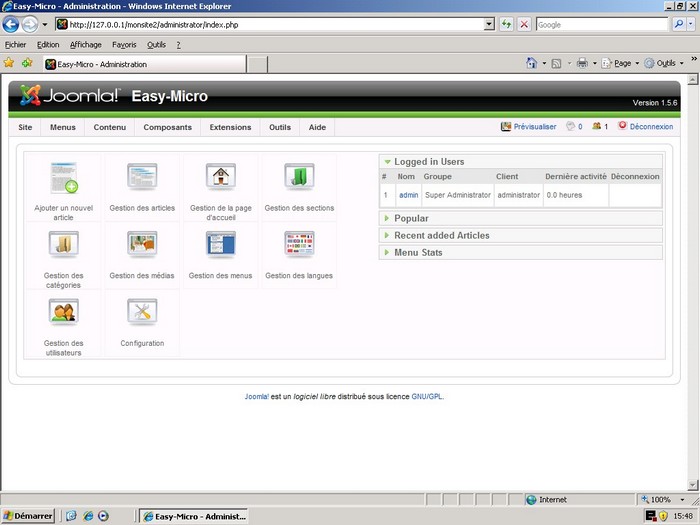
Task: Open search provider dropdown arrow
Action: point(691,25)
